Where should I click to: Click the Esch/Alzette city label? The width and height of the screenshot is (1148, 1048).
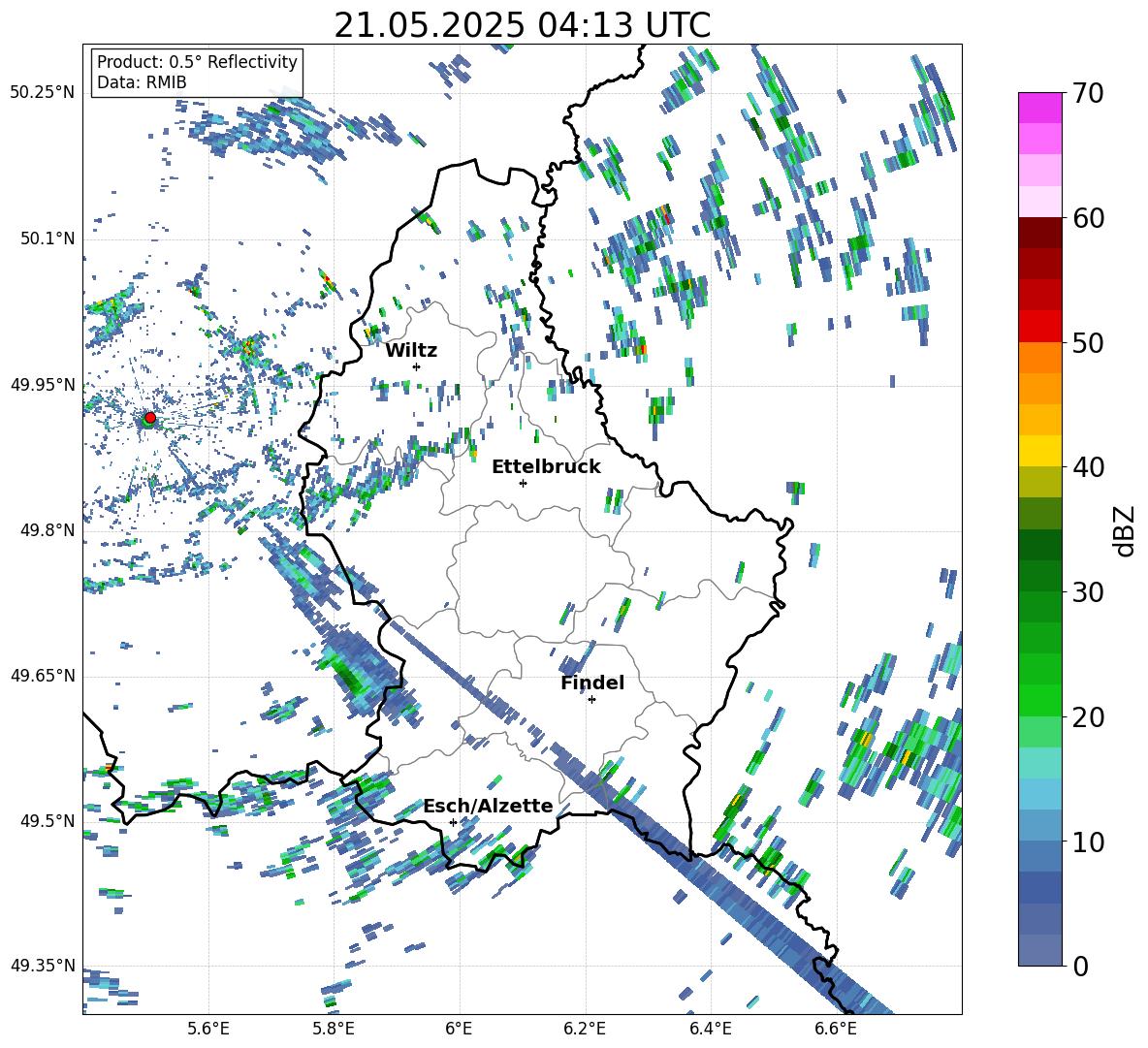(489, 806)
